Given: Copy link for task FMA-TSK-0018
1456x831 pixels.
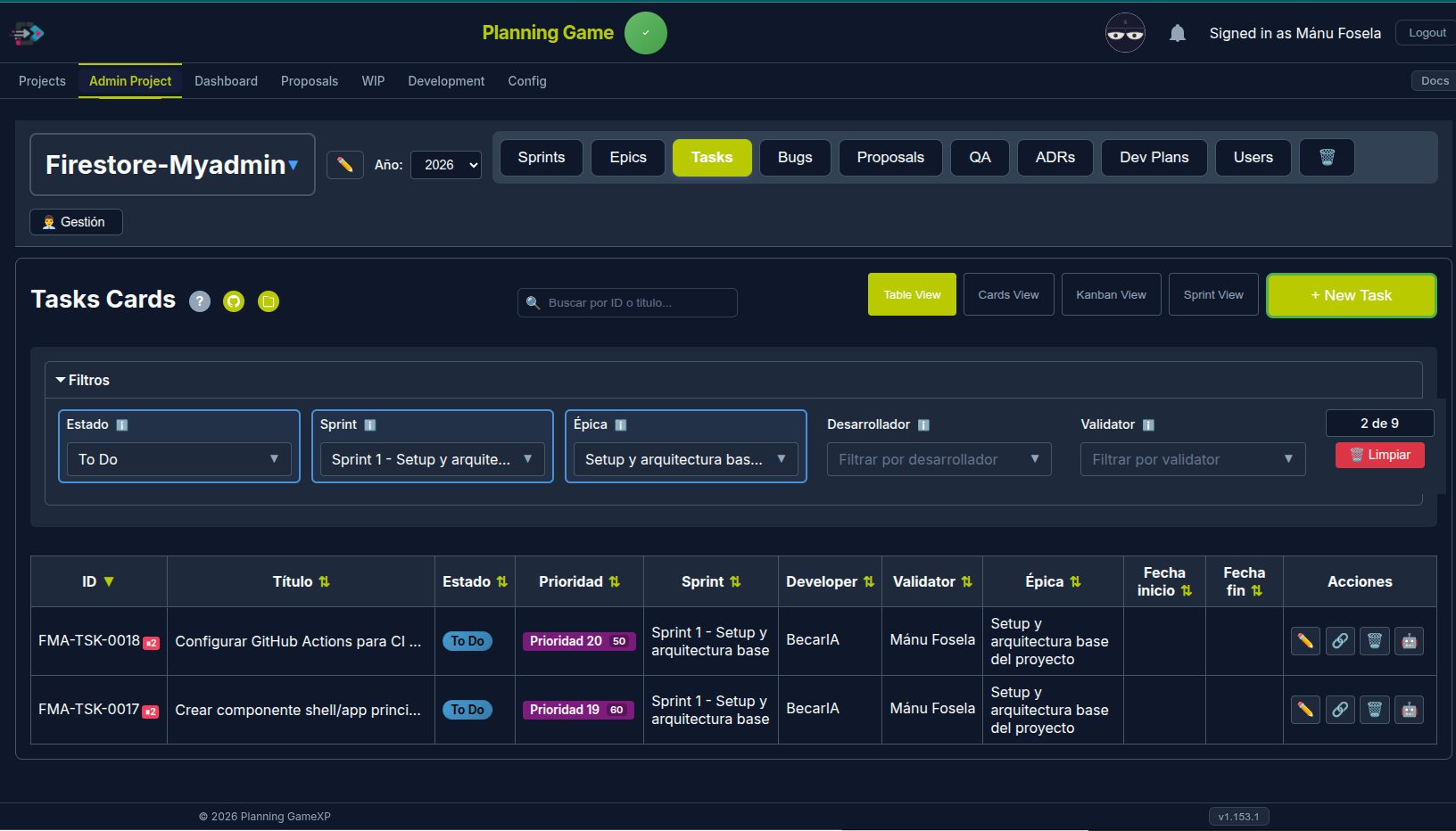Looking at the screenshot, I should (1340, 641).
